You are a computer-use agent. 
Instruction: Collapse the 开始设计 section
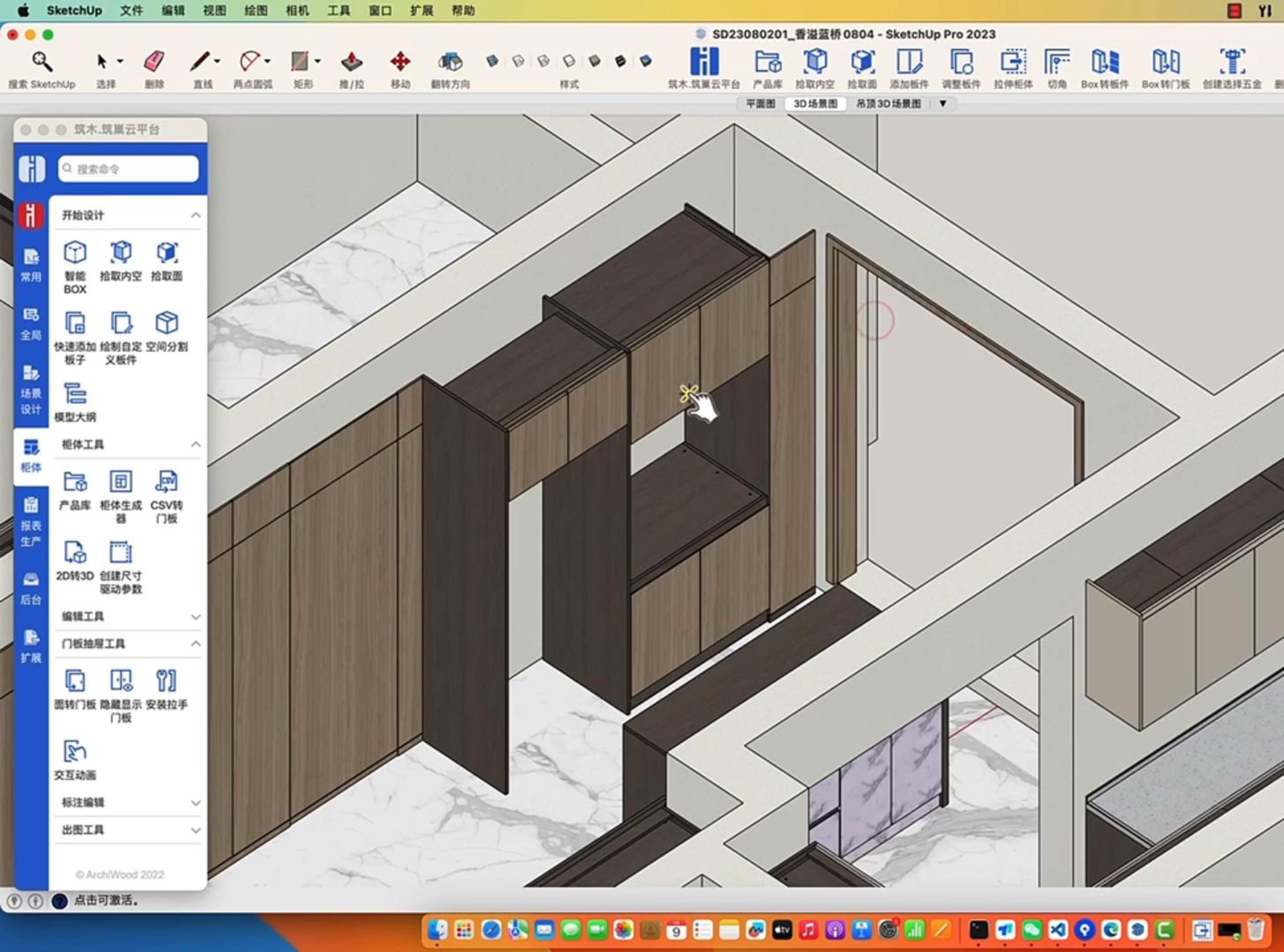pyautogui.click(x=196, y=215)
